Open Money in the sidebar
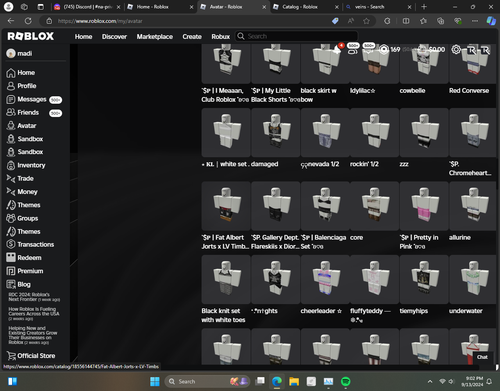 pyautogui.click(x=22, y=192)
